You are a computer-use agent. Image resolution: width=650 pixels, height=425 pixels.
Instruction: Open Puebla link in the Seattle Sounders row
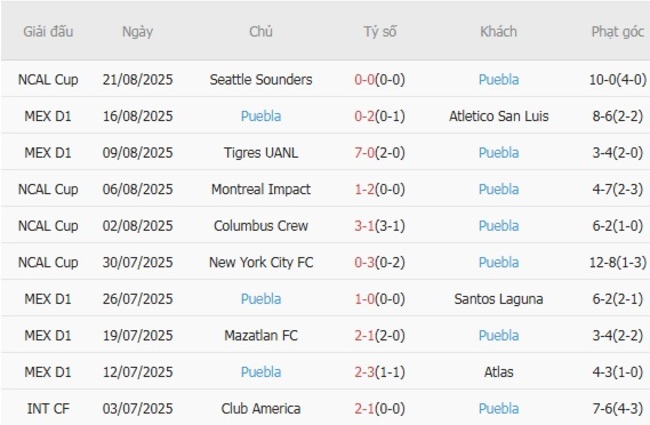(498, 80)
